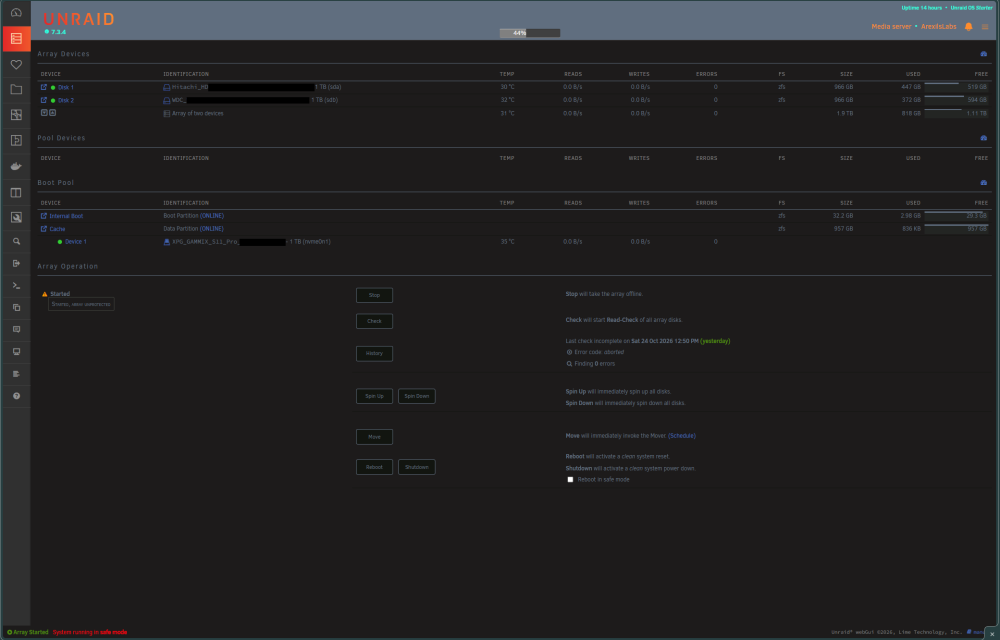Image resolution: width=1000 pixels, height=640 pixels.
Task: Open the mover Schedule link
Action: click(682, 436)
